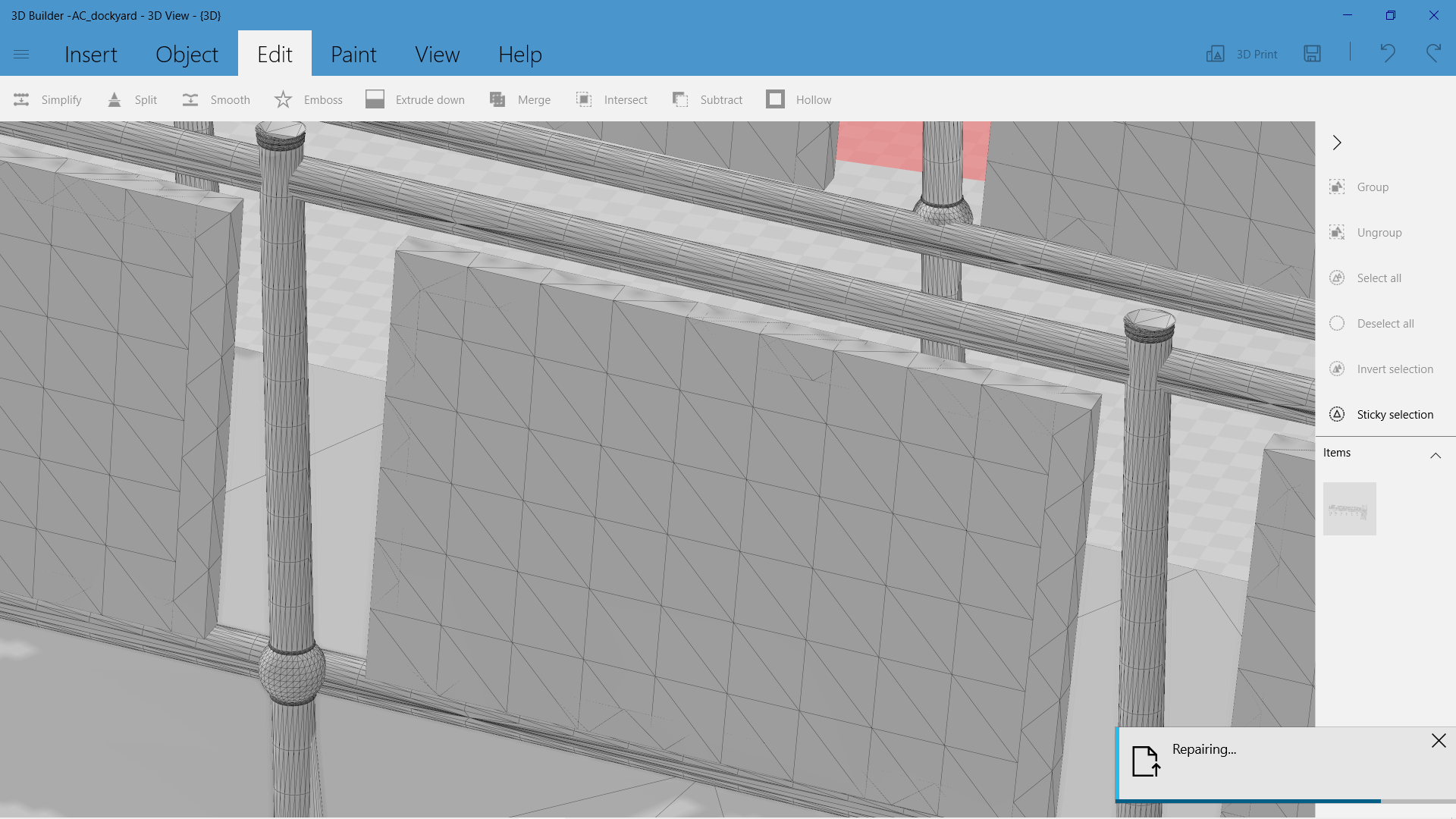The width and height of the screenshot is (1456, 819).
Task: Apply the Smooth tool
Action: point(216,99)
